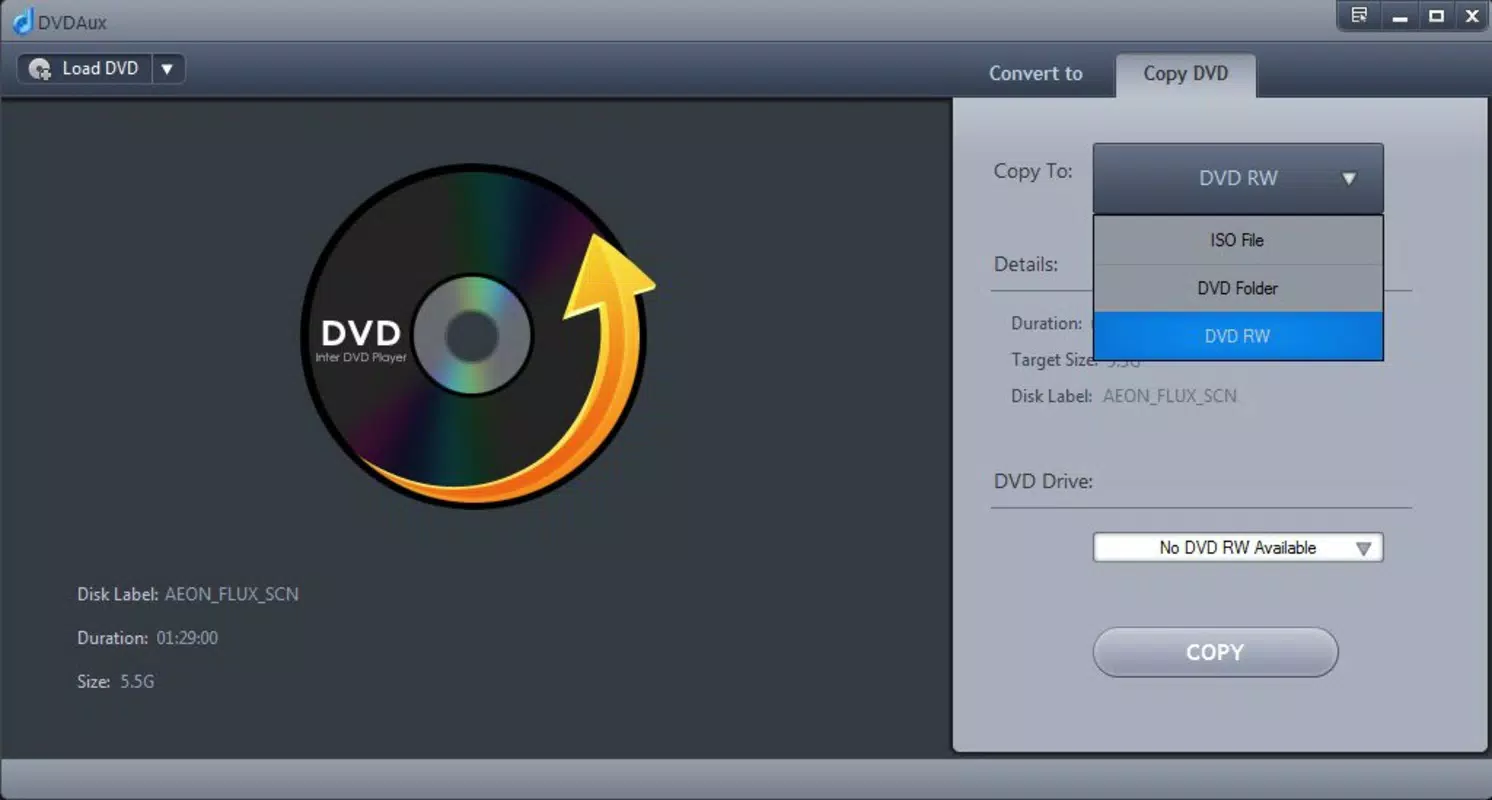
Task: Open the Load DVD dropdown arrow
Action: [x=168, y=69]
